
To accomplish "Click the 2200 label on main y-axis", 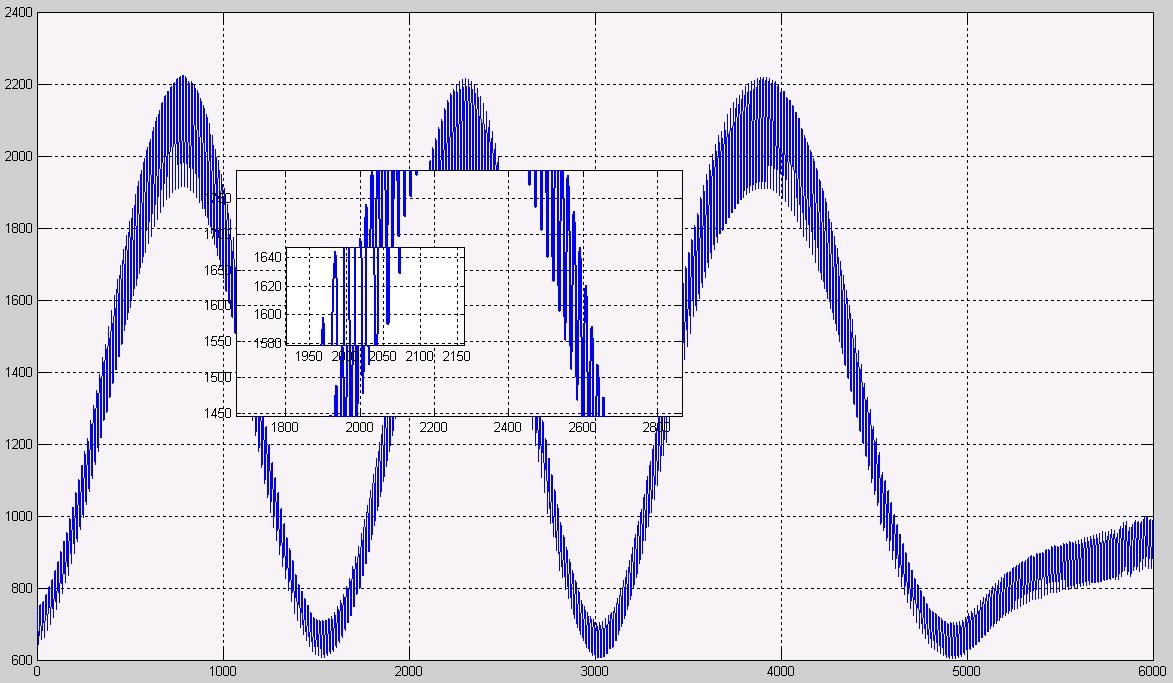I will pos(19,85).
